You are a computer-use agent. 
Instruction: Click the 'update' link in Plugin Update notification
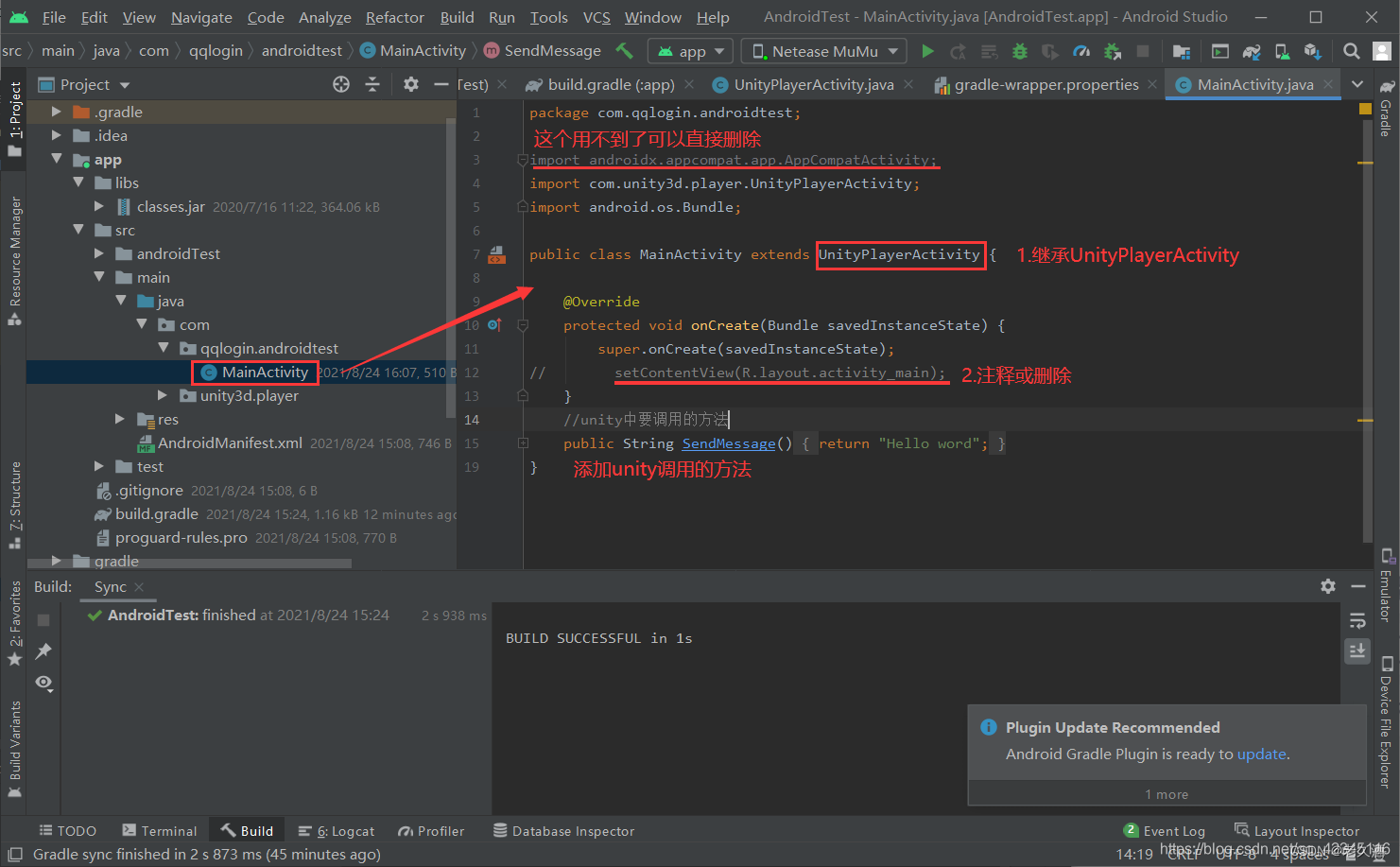coord(1261,754)
